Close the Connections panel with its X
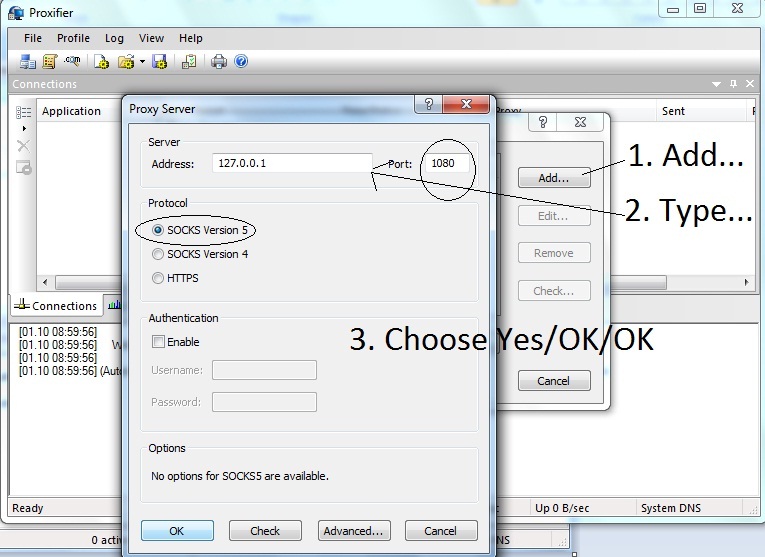 coord(750,84)
